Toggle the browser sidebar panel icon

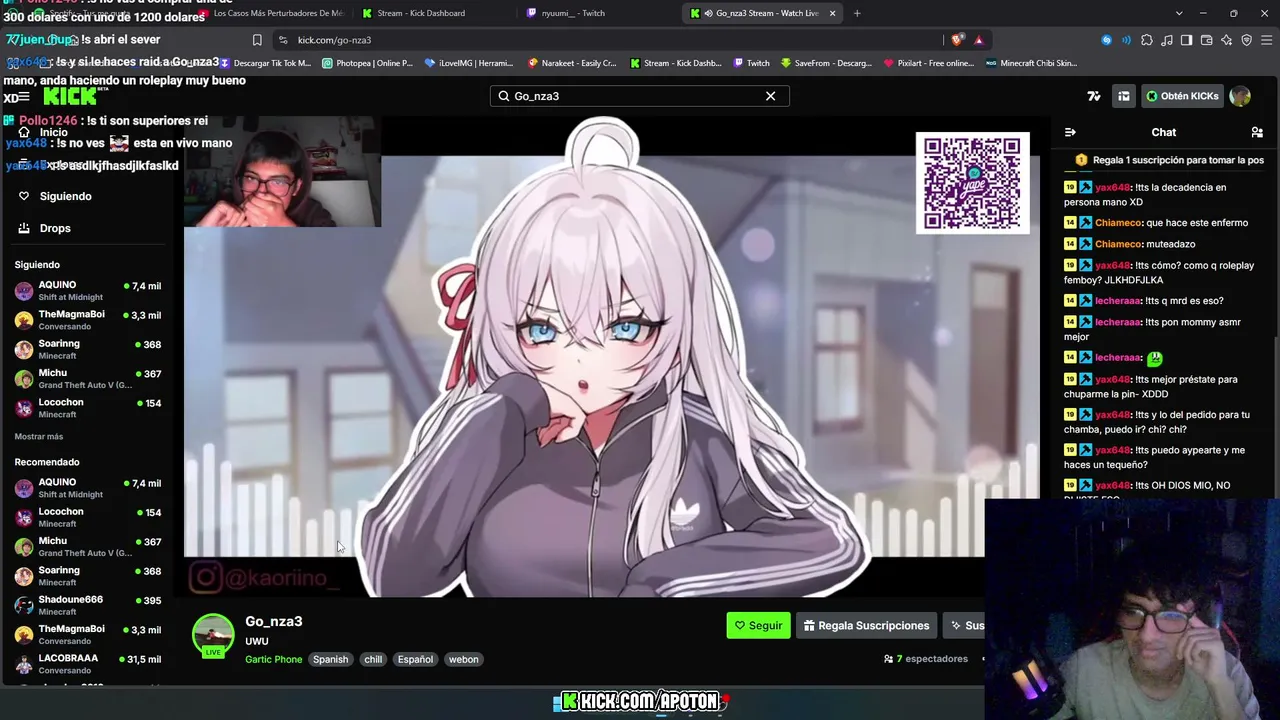pos(1186,40)
